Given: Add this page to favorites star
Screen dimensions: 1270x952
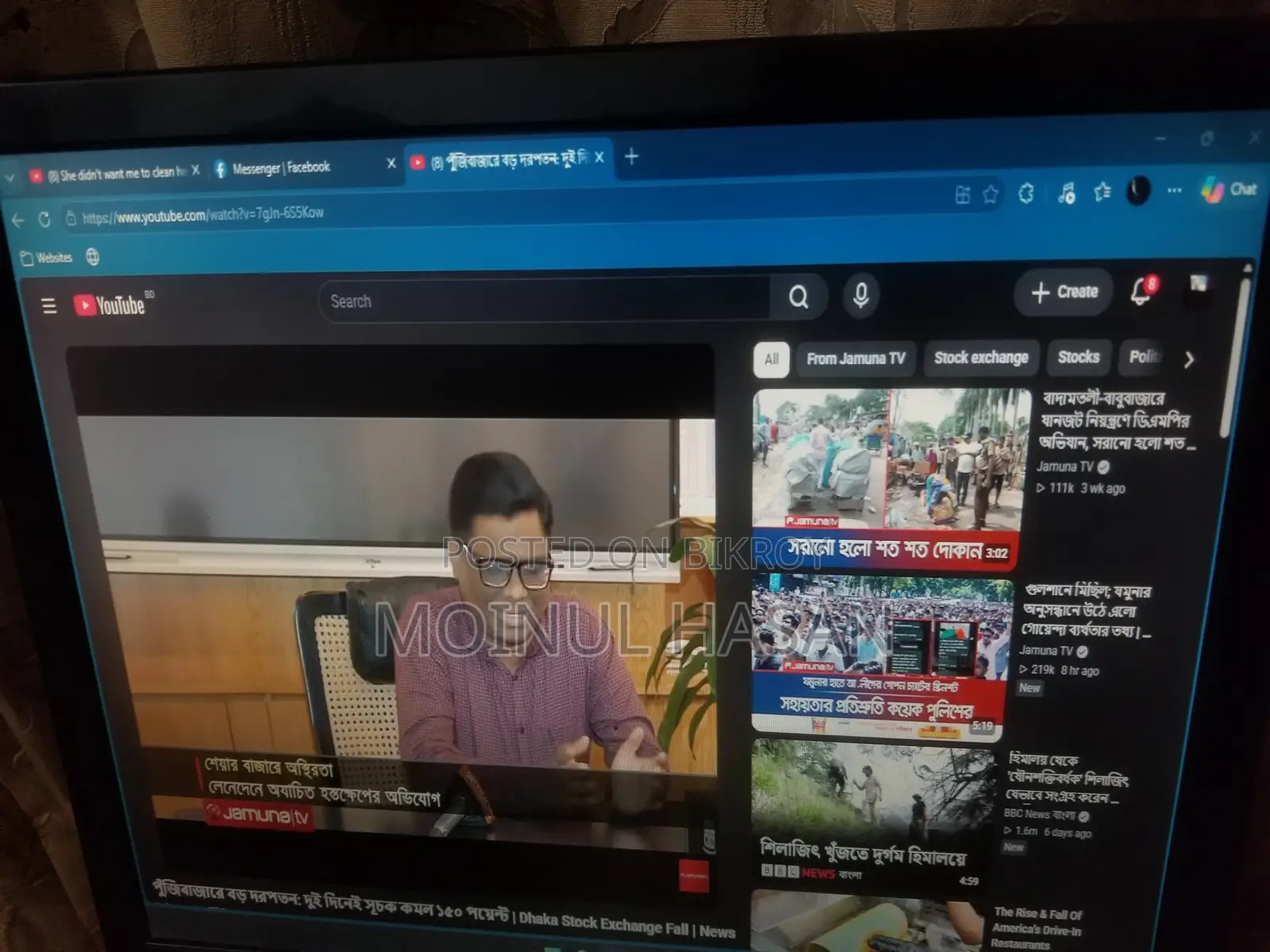Looking at the screenshot, I should pos(991,194).
